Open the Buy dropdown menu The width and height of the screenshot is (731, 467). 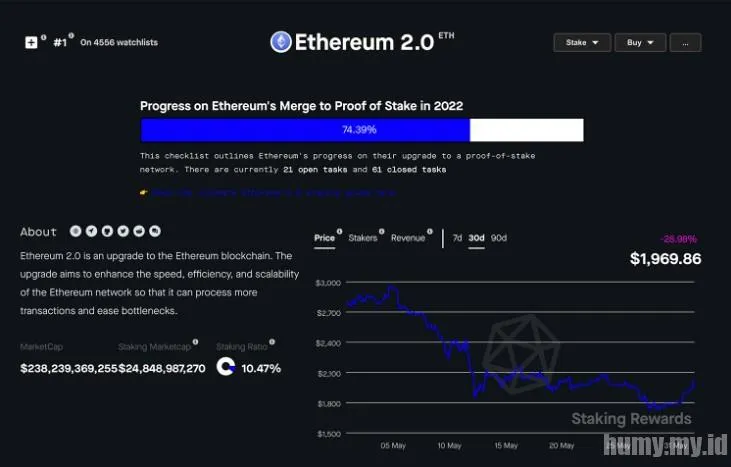pos(640,43)
